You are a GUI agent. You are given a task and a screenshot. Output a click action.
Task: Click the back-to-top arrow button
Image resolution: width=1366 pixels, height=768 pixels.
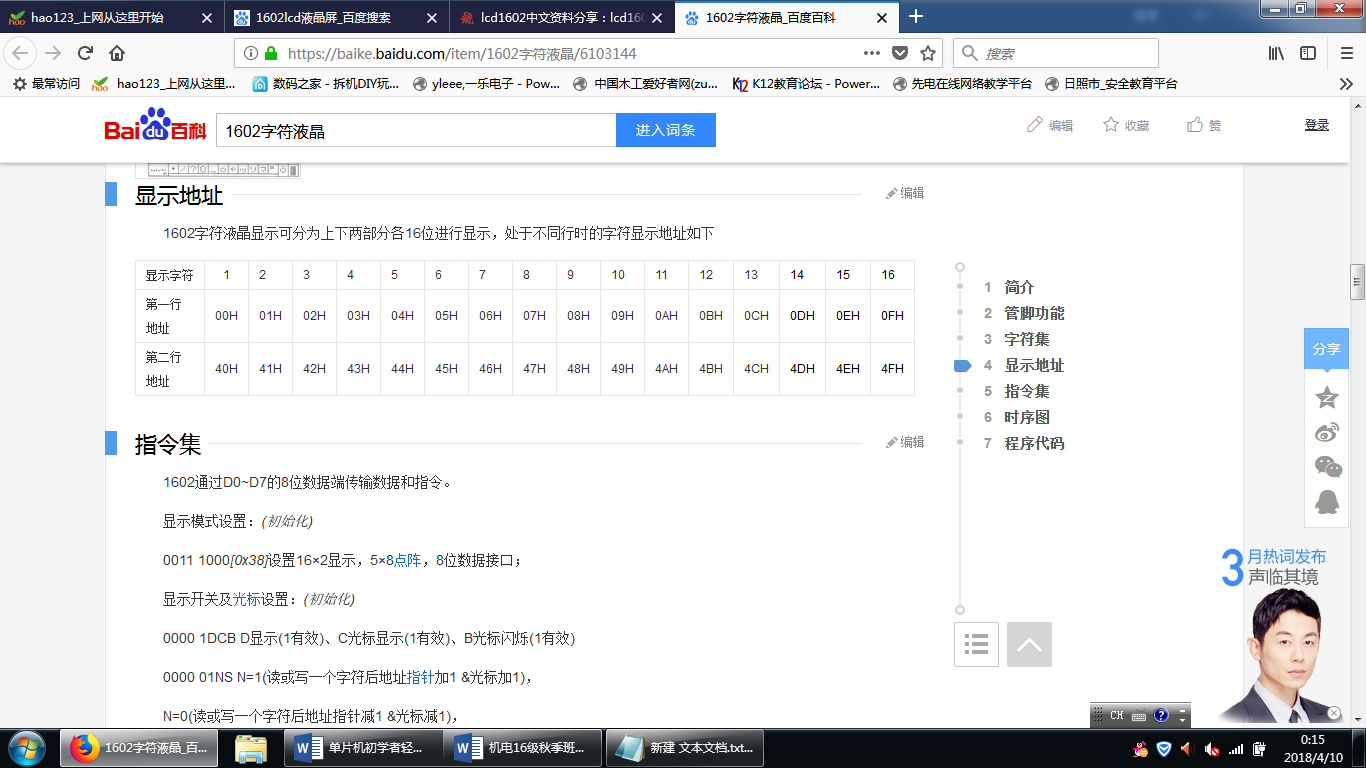click(1029, 644)
